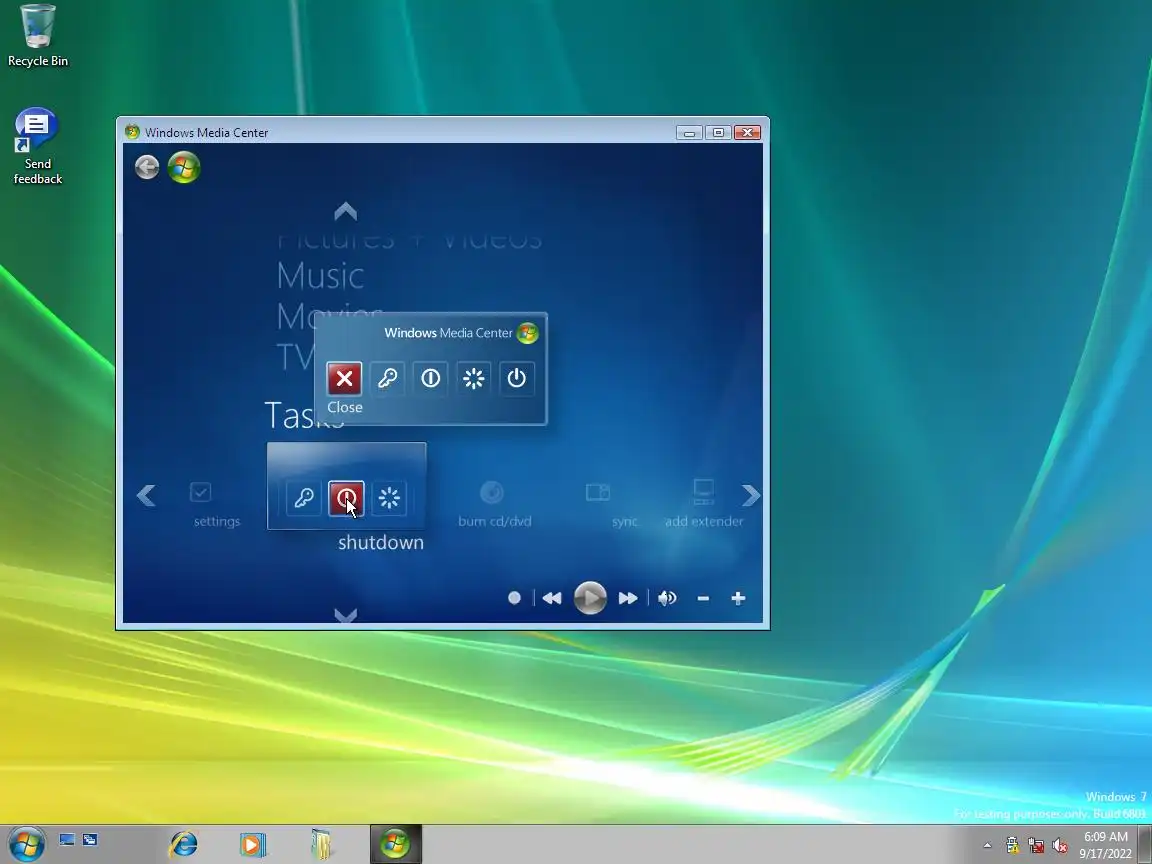Image resolution: width=1152 pixels, height=864 pixels.
Task: Launch Internet Explorer from the taskbar
Action: click(184, 844)
